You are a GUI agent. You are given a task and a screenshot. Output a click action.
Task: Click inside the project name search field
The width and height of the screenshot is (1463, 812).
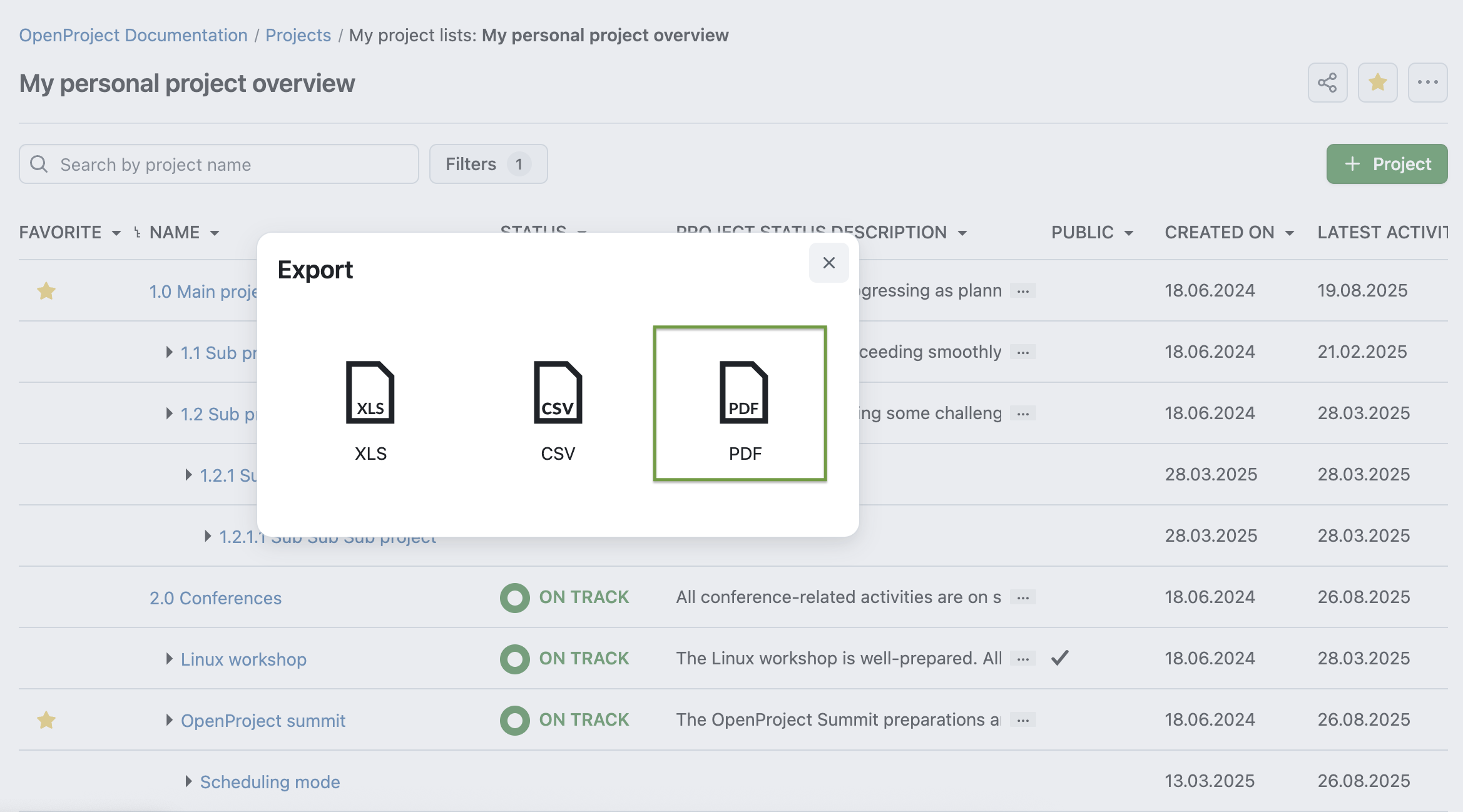pyautogui.click(x=219, y=164)
